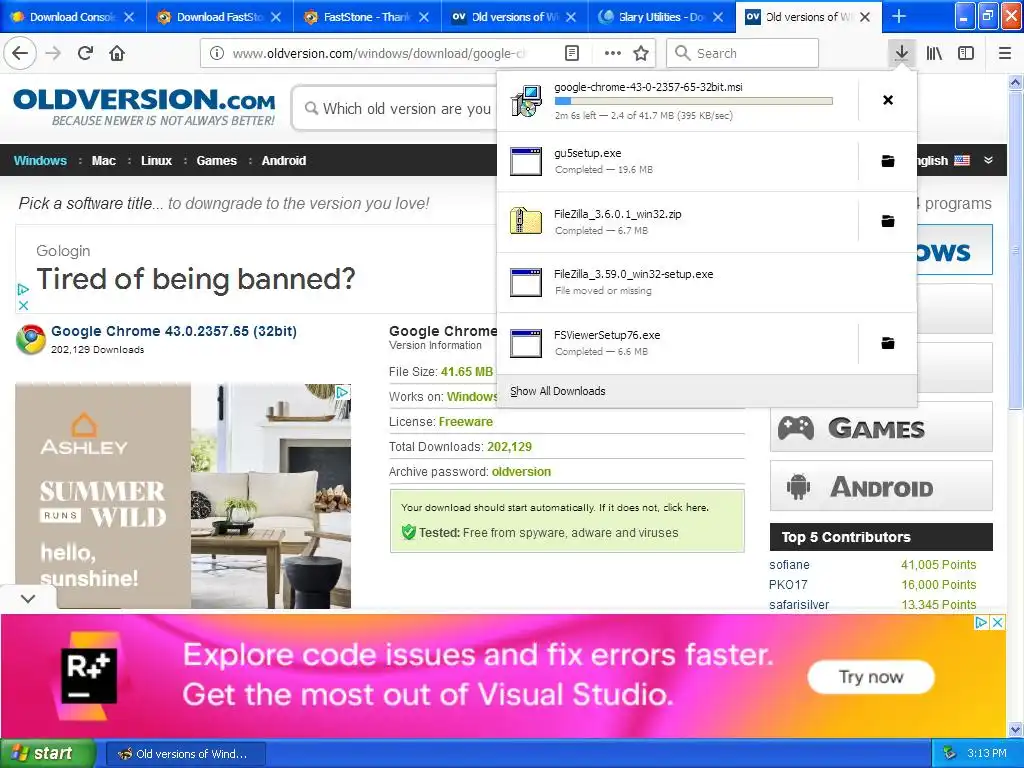Select the Windows menu item
Image resolution: width=1024 pixels, height=768 pixels.
click(x=40, y=161)
